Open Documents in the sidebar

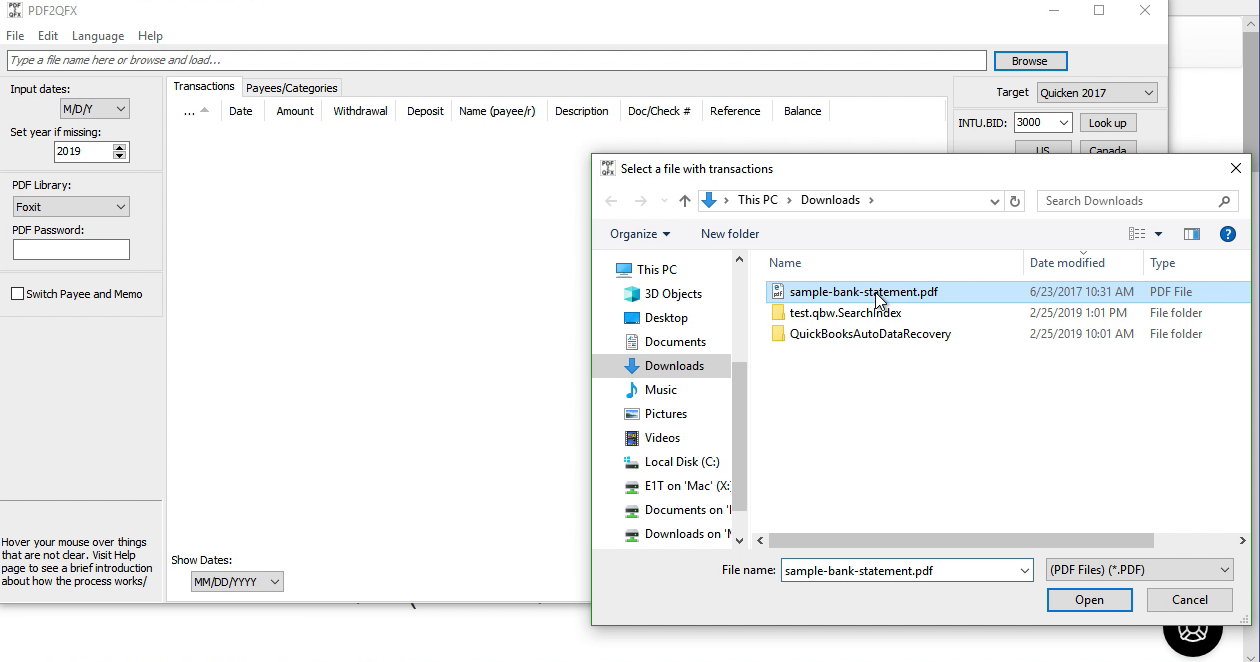(x=675, y=342)
